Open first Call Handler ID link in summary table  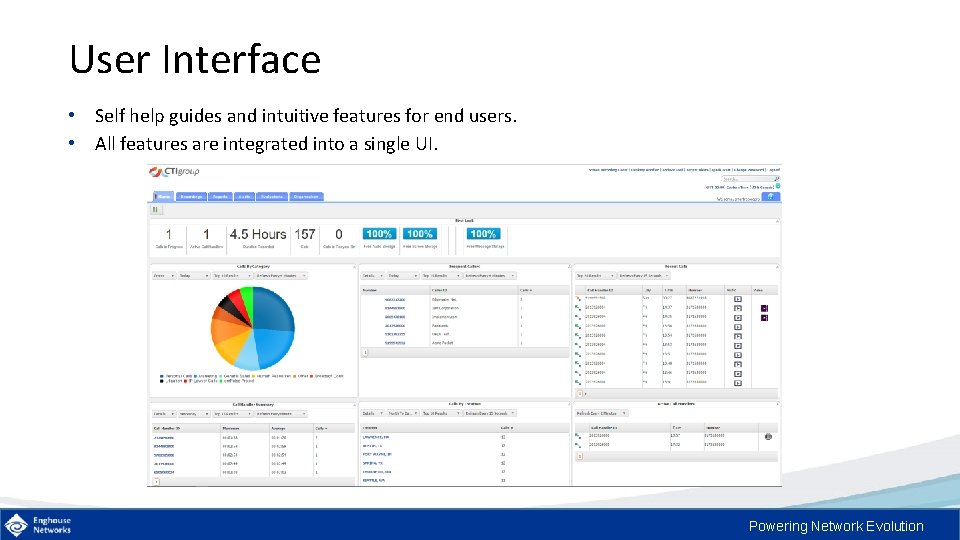tap(163, 438)
